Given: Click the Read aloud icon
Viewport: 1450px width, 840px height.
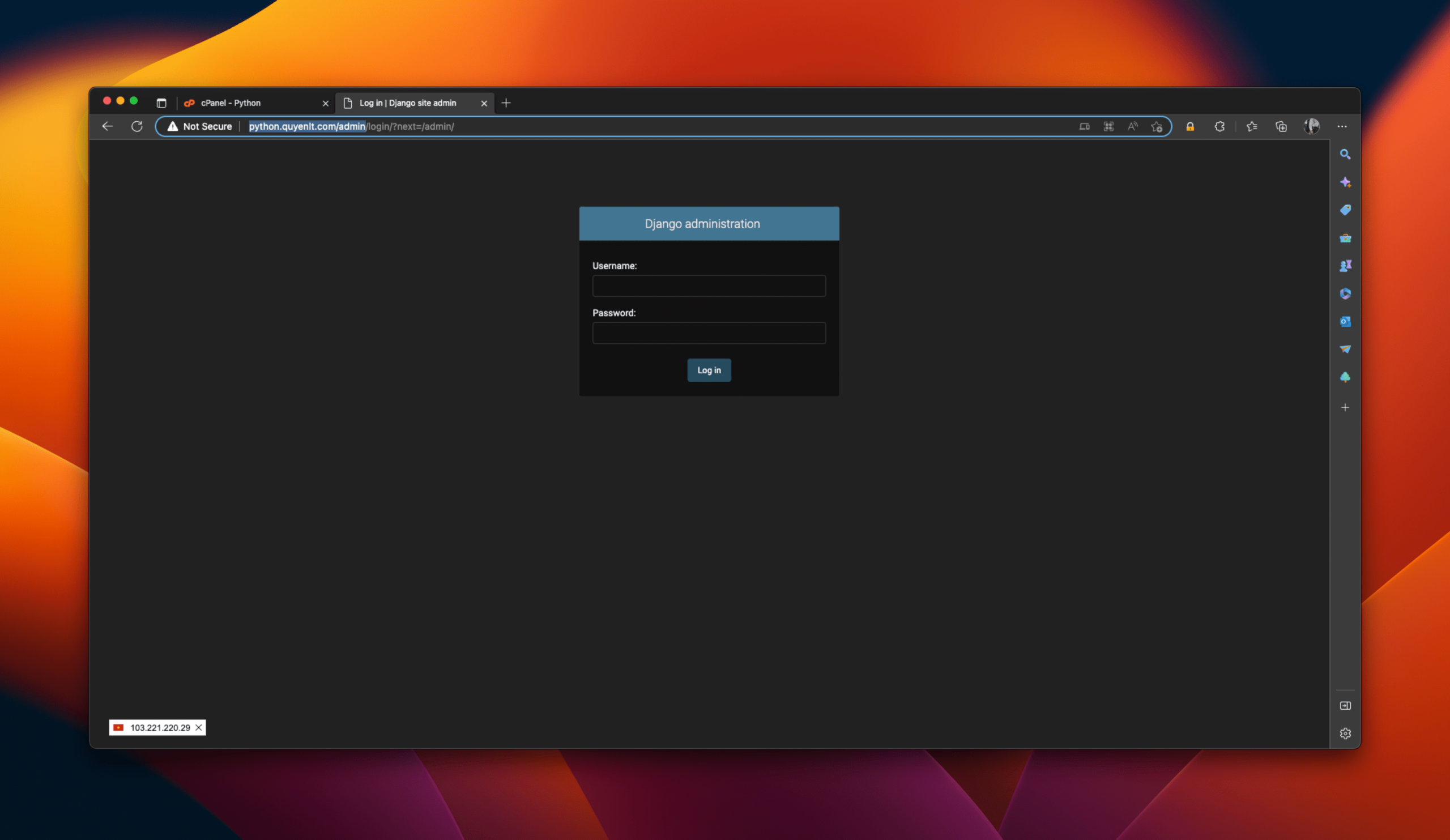Looking at the screenshot, I should tap(1132, 126).
